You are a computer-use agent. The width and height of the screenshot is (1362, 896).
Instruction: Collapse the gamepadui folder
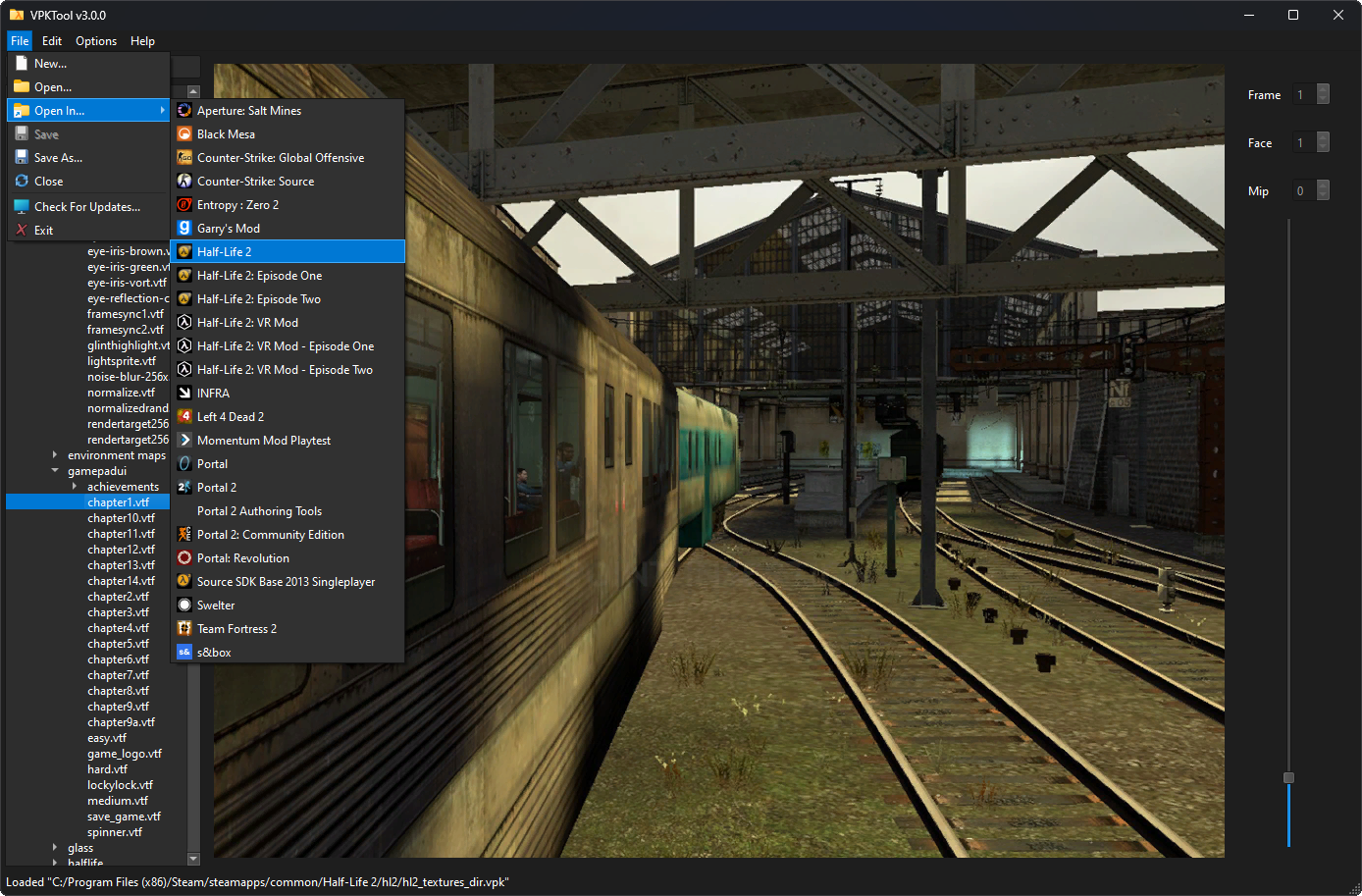55,470
